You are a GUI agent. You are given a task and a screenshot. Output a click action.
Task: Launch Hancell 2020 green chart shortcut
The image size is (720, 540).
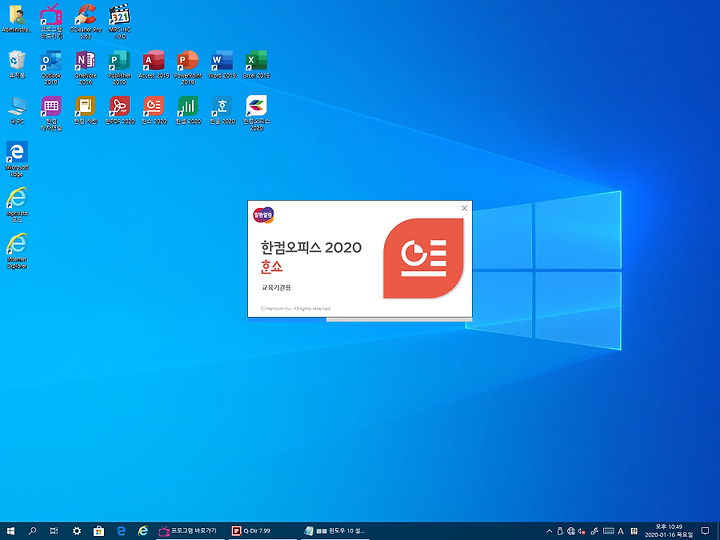(x=188, y=110)
